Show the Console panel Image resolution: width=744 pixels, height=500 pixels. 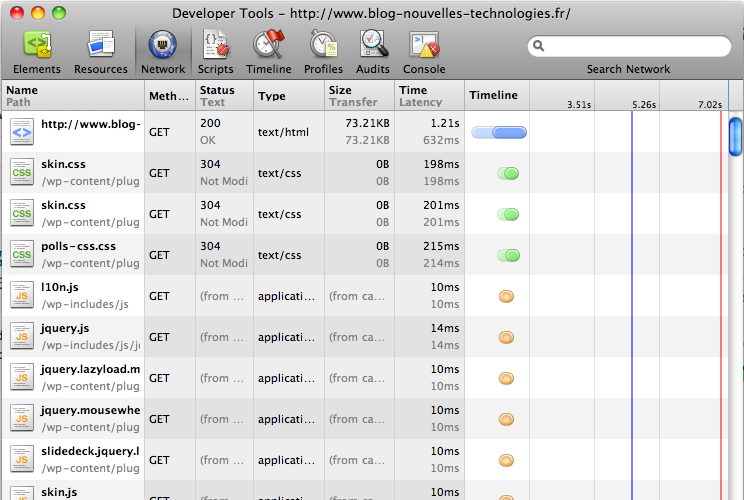(424, 52)
